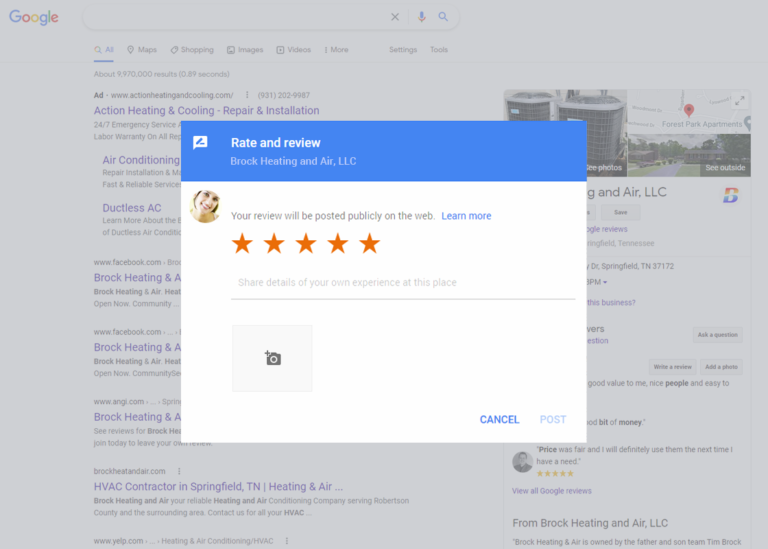Switch to the Shopping tab
The height and width of the screenshot is (549, 768).
coord(192,50)
